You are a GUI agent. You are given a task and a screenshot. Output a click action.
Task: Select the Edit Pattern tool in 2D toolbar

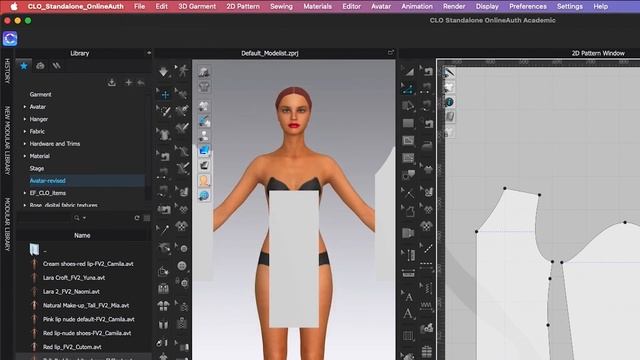click(408, 88)
